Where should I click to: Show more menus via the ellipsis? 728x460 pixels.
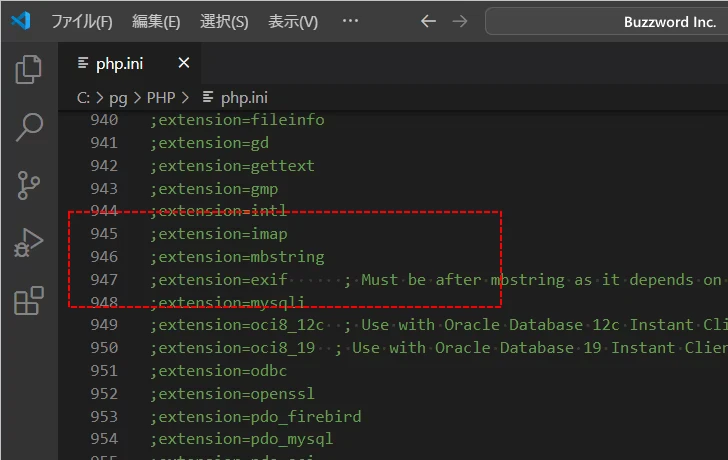tap(350, 20)
